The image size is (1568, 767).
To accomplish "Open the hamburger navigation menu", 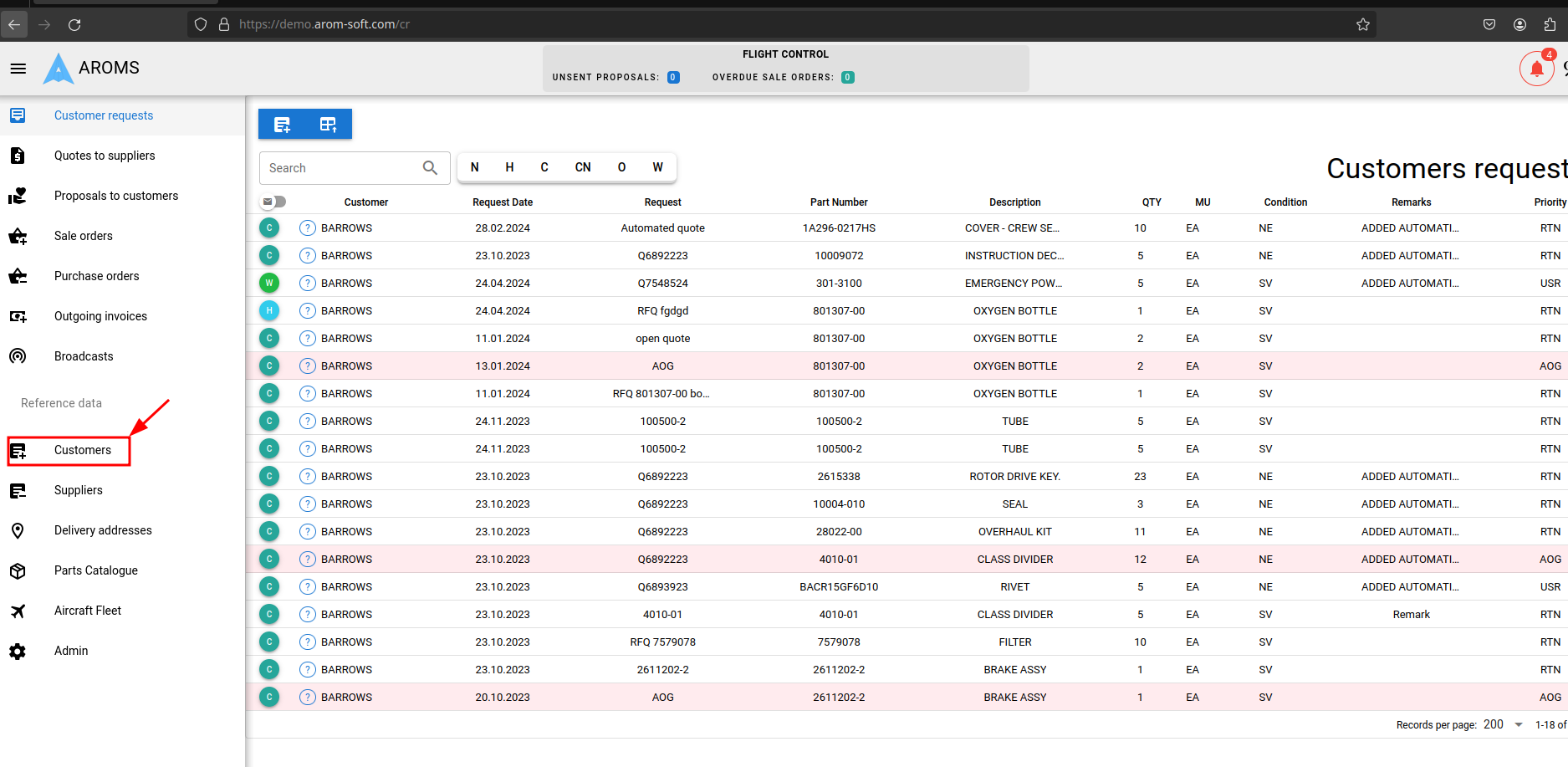I will click(18, 69).
